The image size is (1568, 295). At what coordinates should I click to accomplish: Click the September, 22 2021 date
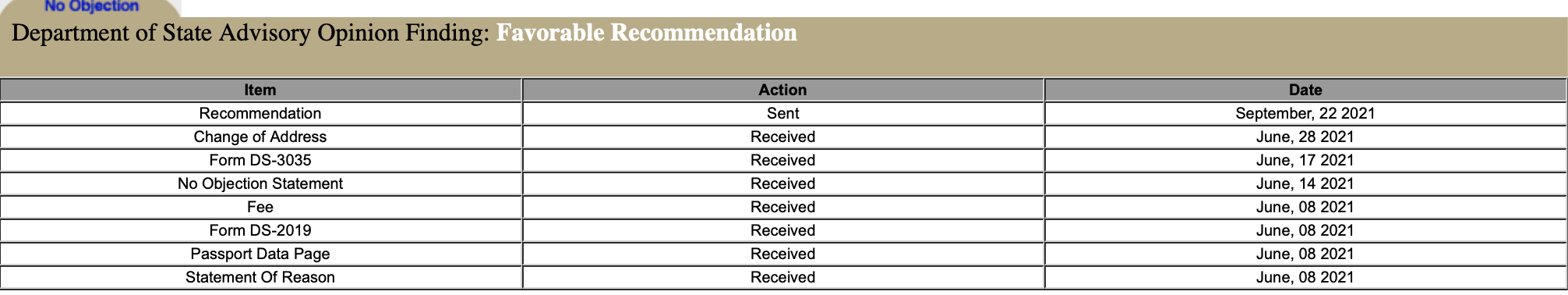pos(1305,113)
